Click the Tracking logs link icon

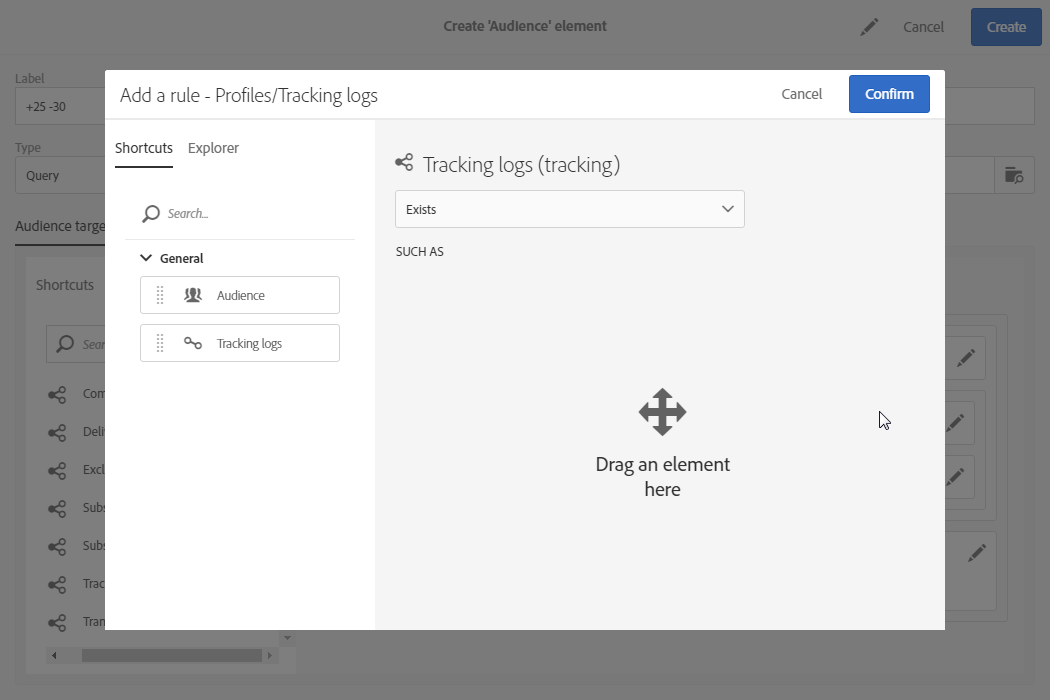193,343
